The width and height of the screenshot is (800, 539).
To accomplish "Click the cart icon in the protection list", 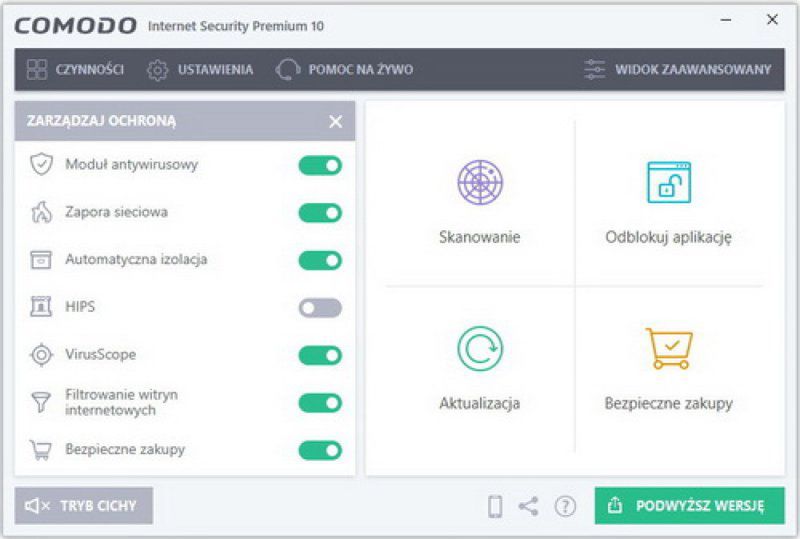I will (x=41, y=450).
